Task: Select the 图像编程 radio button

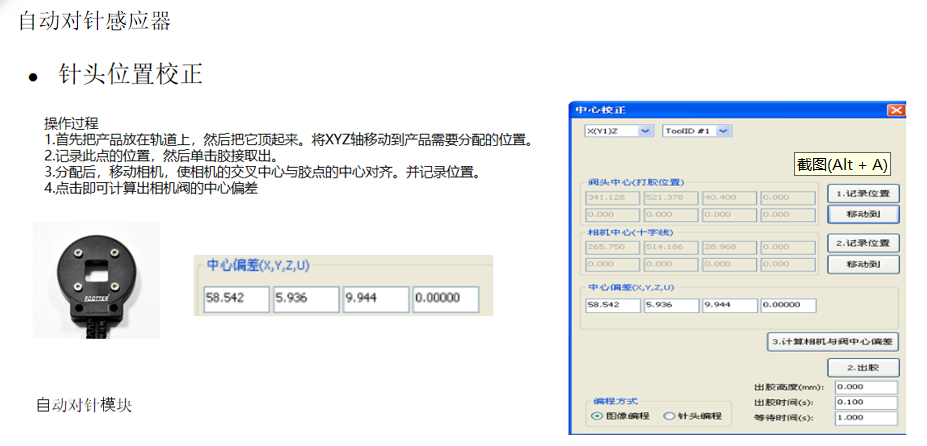Action: tap(597, 416)
